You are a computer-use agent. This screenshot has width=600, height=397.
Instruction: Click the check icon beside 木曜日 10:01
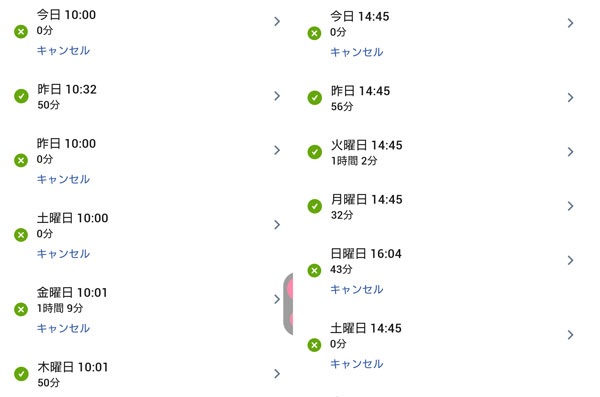point(21,374)
